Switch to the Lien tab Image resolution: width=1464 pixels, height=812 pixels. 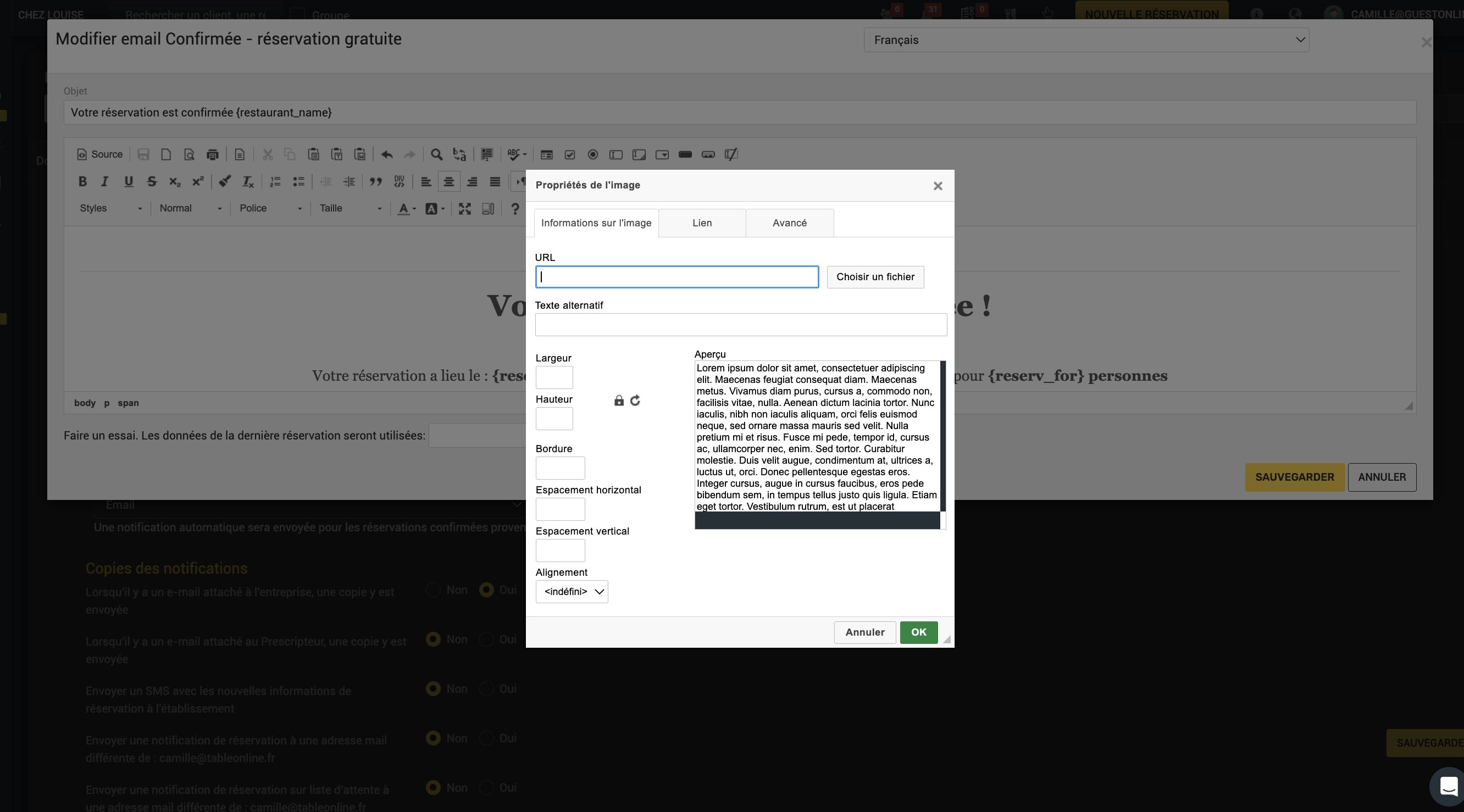(x=702, y=223)
